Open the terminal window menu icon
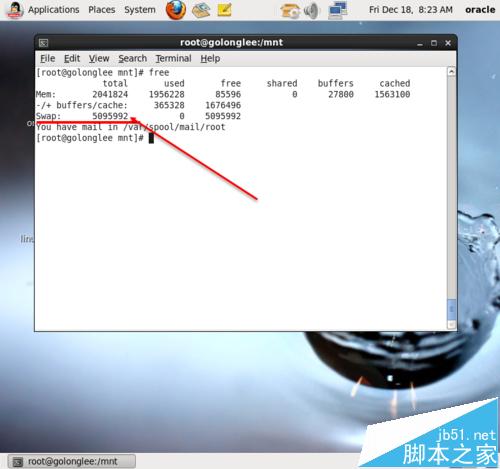 click(44, 43)
